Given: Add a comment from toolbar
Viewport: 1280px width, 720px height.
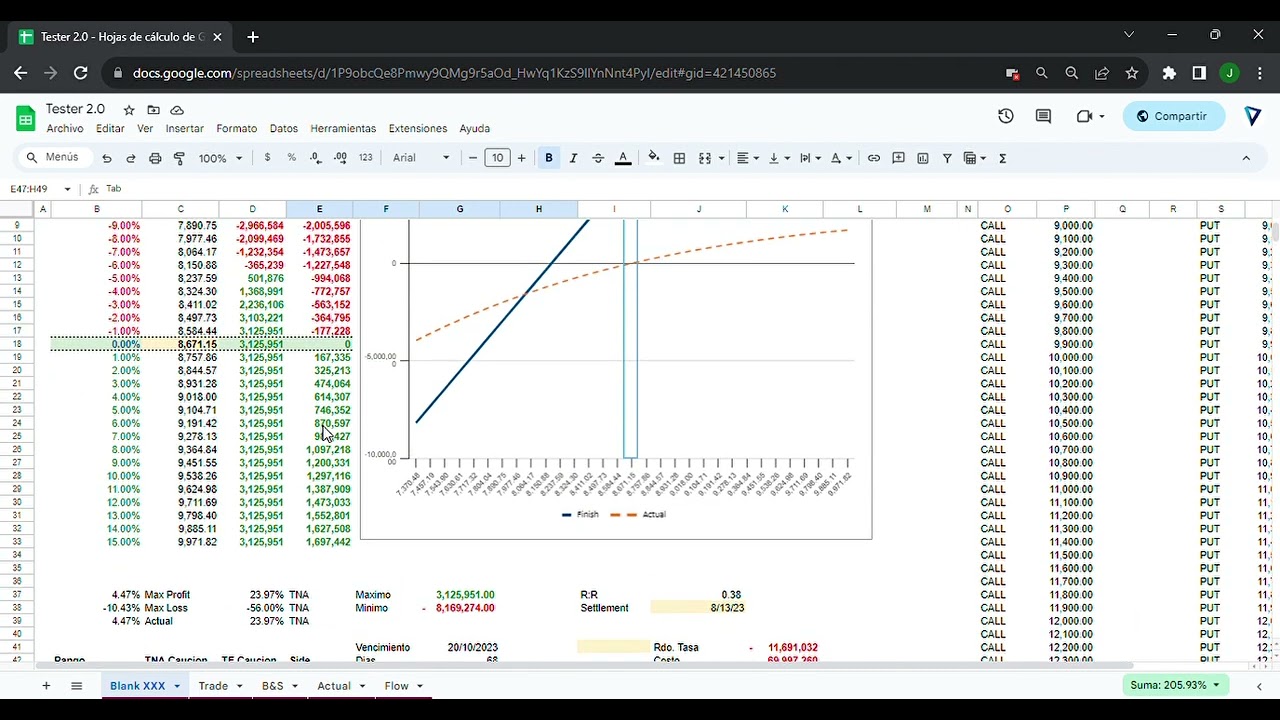Looking at the screenshot, I should coord(898,158).
